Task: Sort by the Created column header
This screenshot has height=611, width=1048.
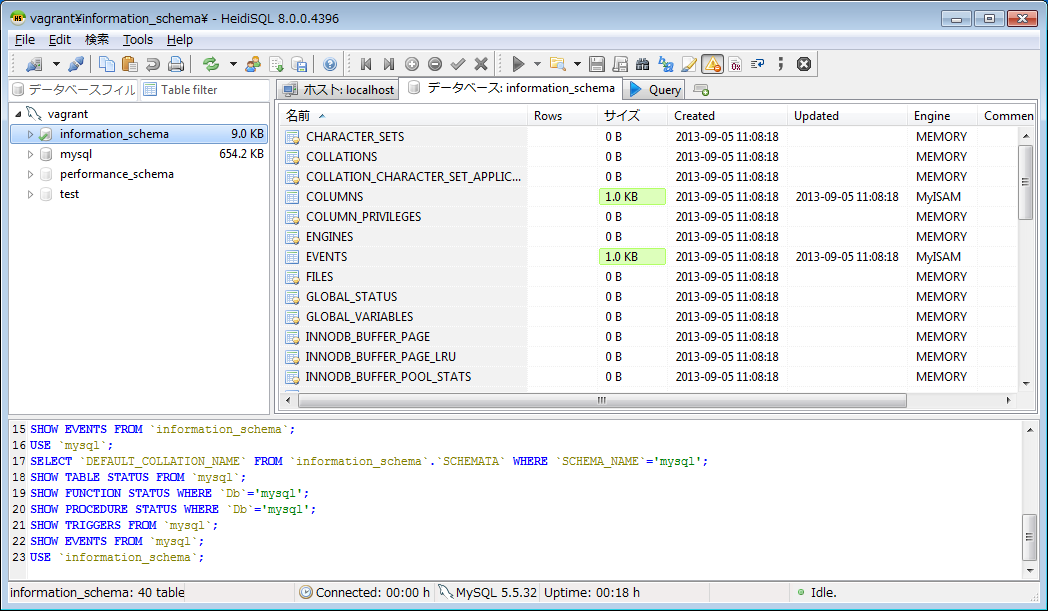Action: coord(727,116)
